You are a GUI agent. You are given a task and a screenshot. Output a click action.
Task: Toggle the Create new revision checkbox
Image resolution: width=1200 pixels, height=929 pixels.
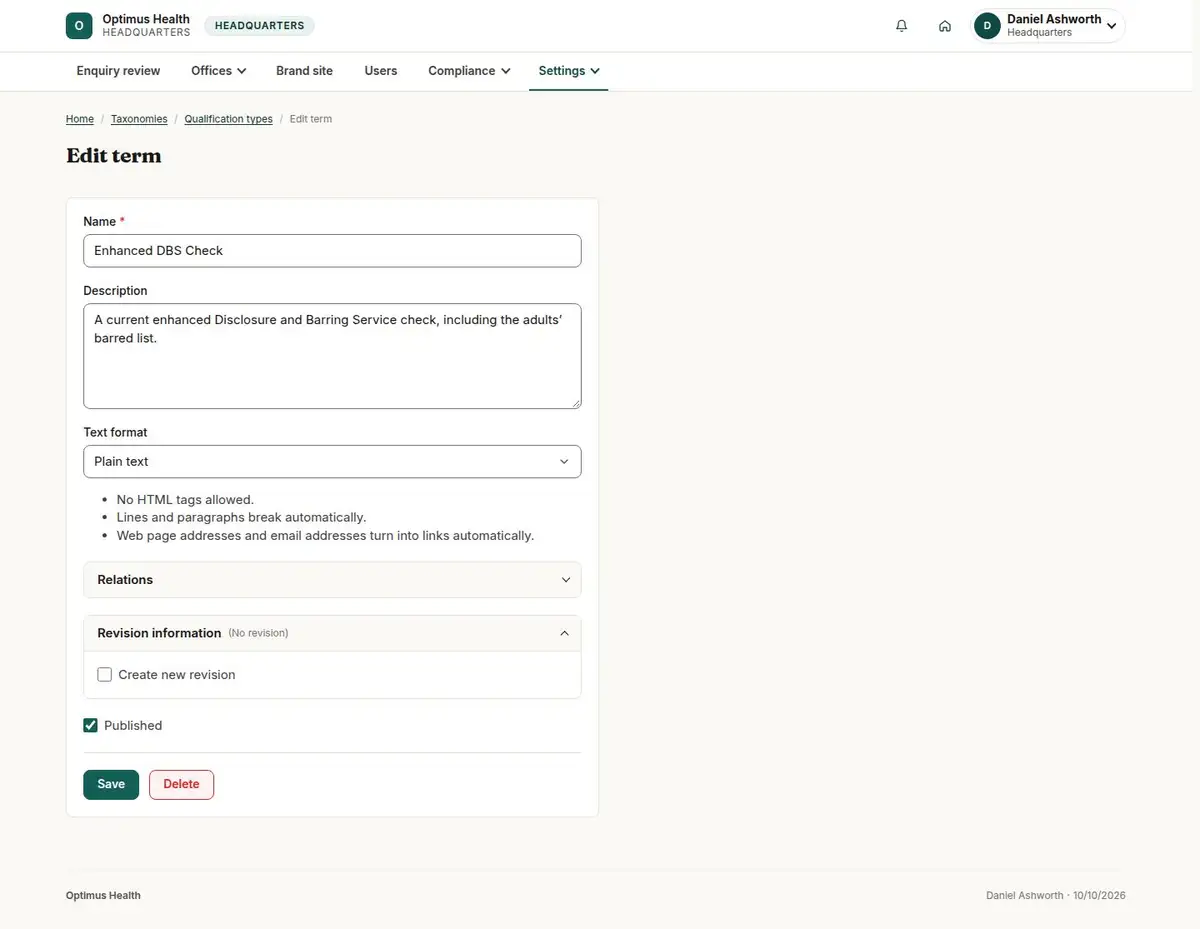coord(105,675)
